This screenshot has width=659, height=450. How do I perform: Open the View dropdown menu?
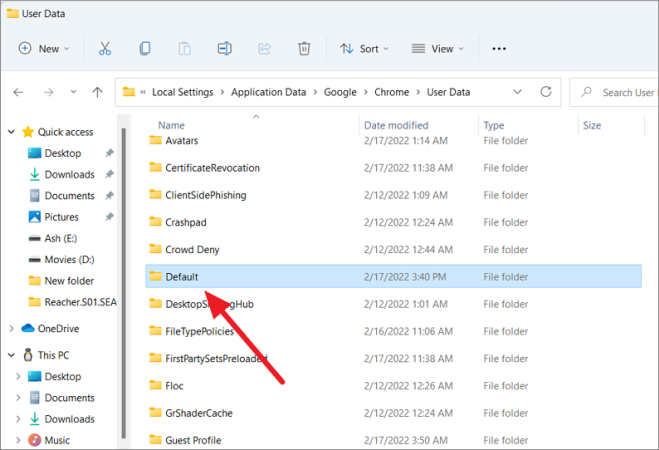pyautogui.click(x=438, y=49)
